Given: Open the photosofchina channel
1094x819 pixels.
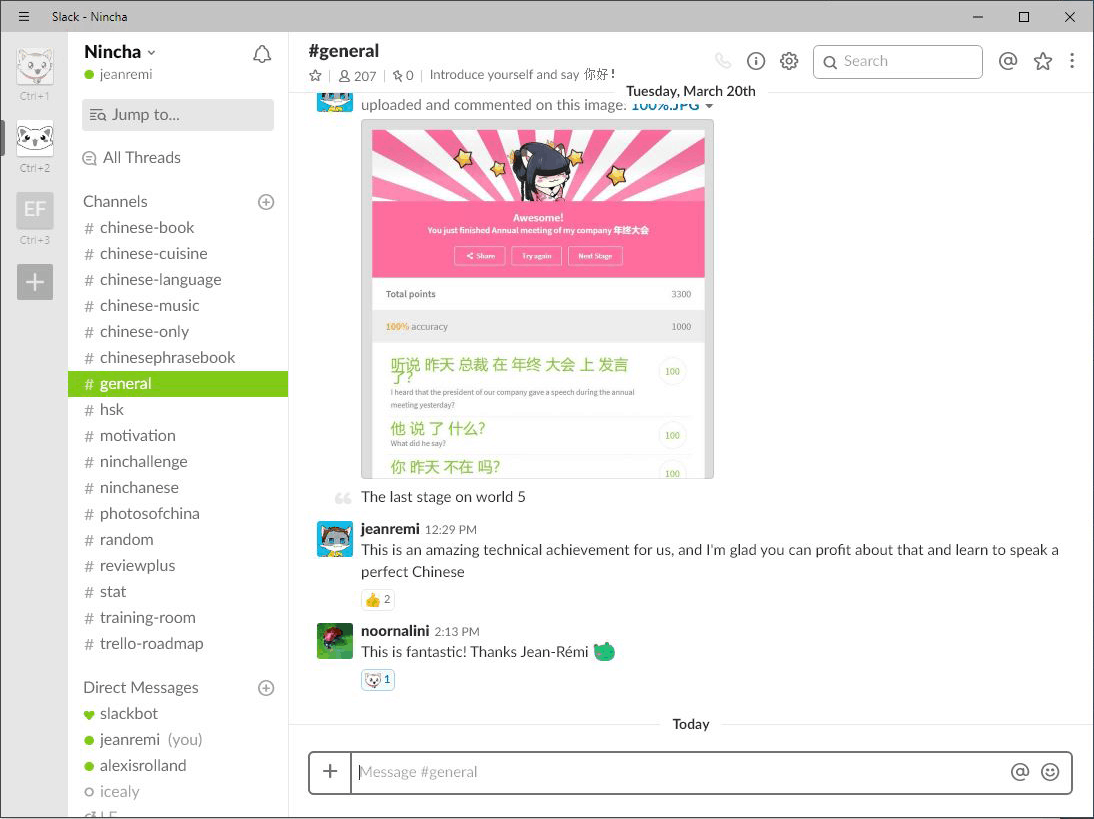Looking at the screenshot, I should [178, 514].
